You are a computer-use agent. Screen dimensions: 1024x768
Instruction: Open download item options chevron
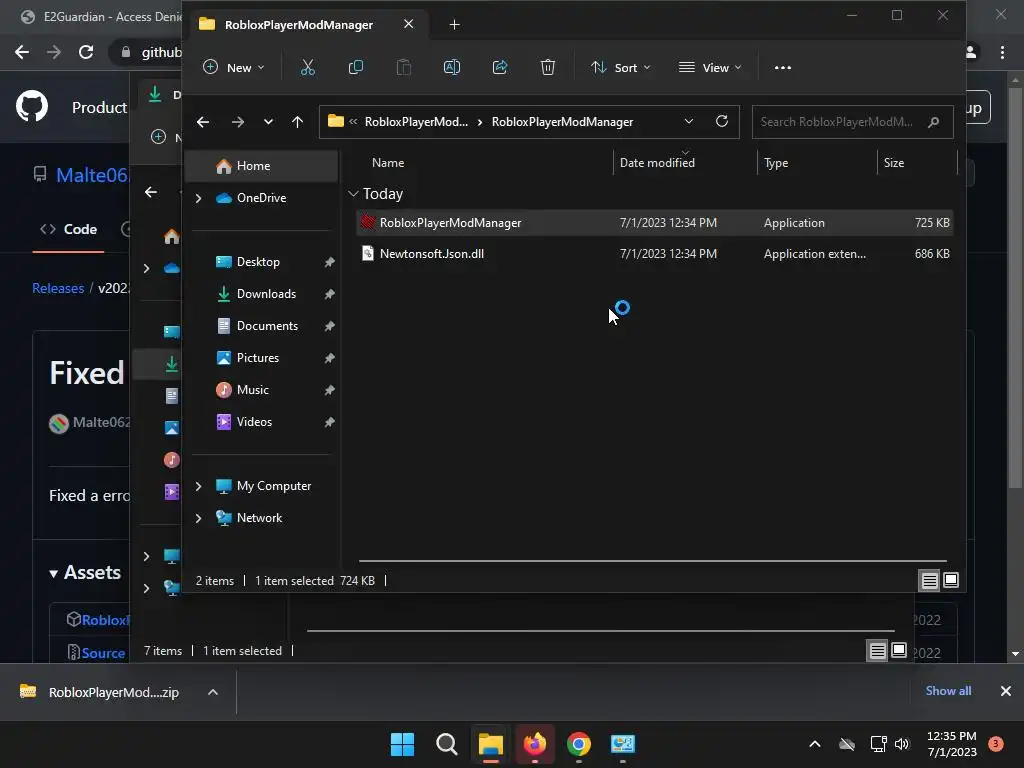[213, 692]
